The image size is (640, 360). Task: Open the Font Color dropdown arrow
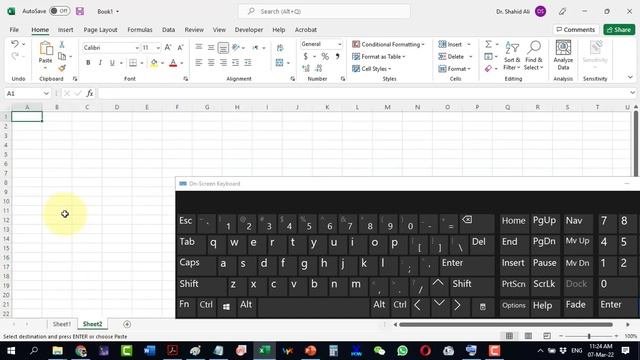[182, 63]
